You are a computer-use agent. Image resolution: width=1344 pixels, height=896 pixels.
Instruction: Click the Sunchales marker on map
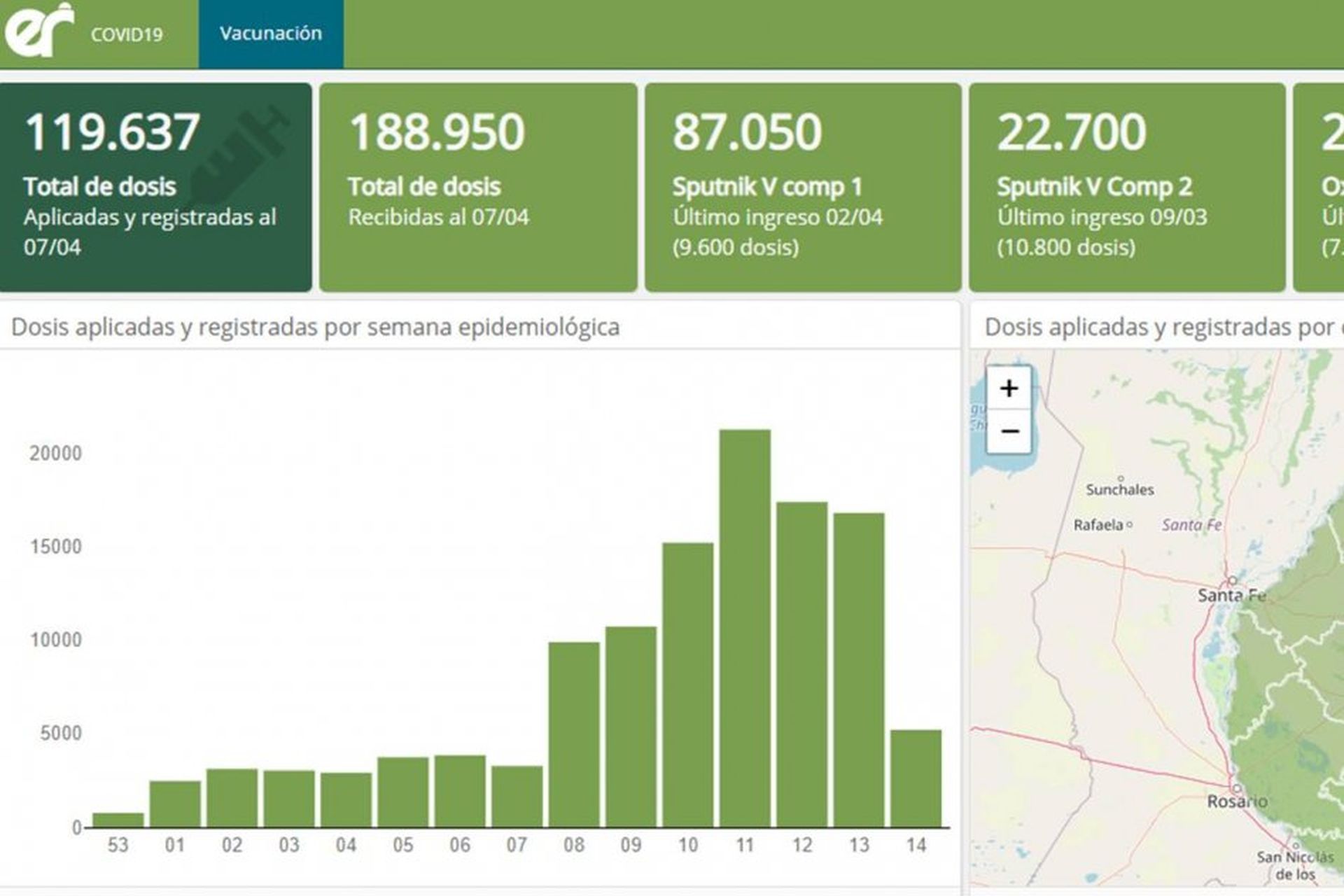[x=1120, y=479]
